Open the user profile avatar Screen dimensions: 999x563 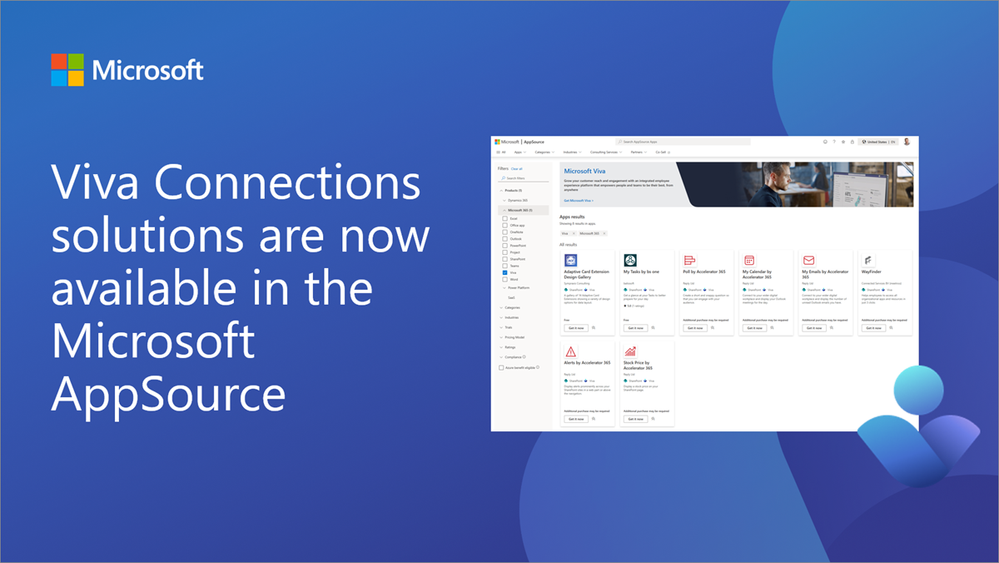907,141
